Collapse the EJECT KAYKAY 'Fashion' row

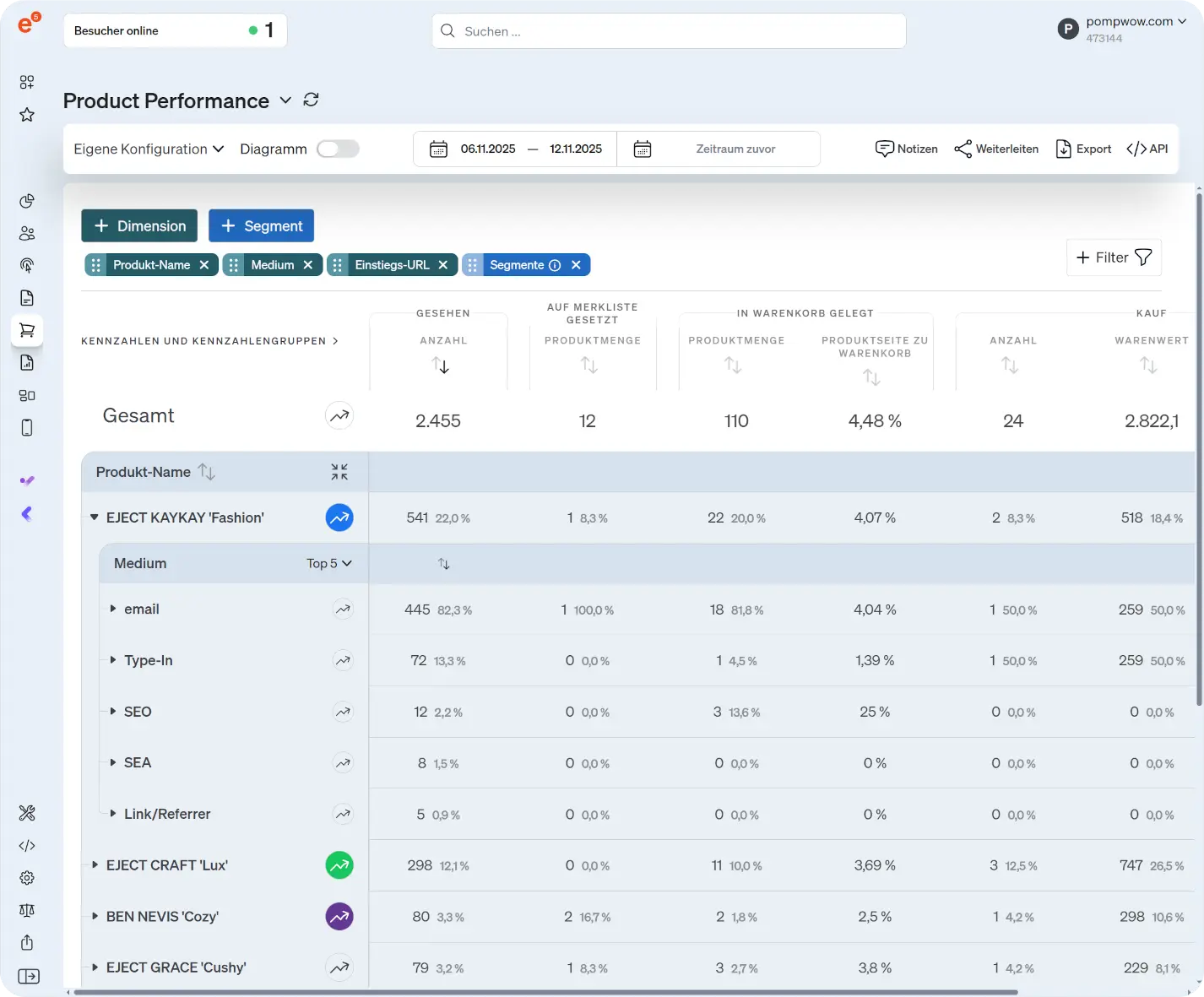tap(94, 517)
